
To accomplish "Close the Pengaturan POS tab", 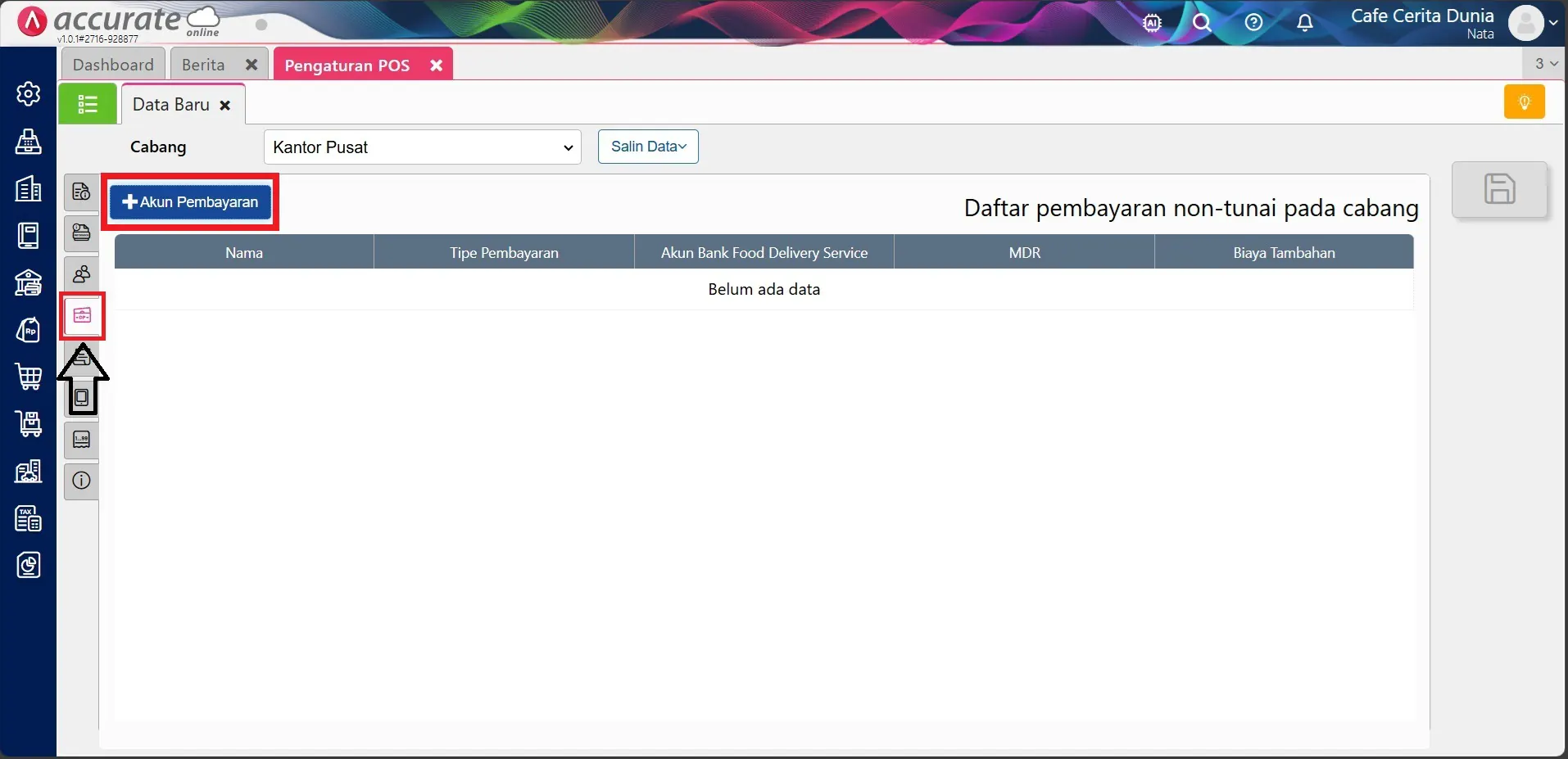I will 437,66.
